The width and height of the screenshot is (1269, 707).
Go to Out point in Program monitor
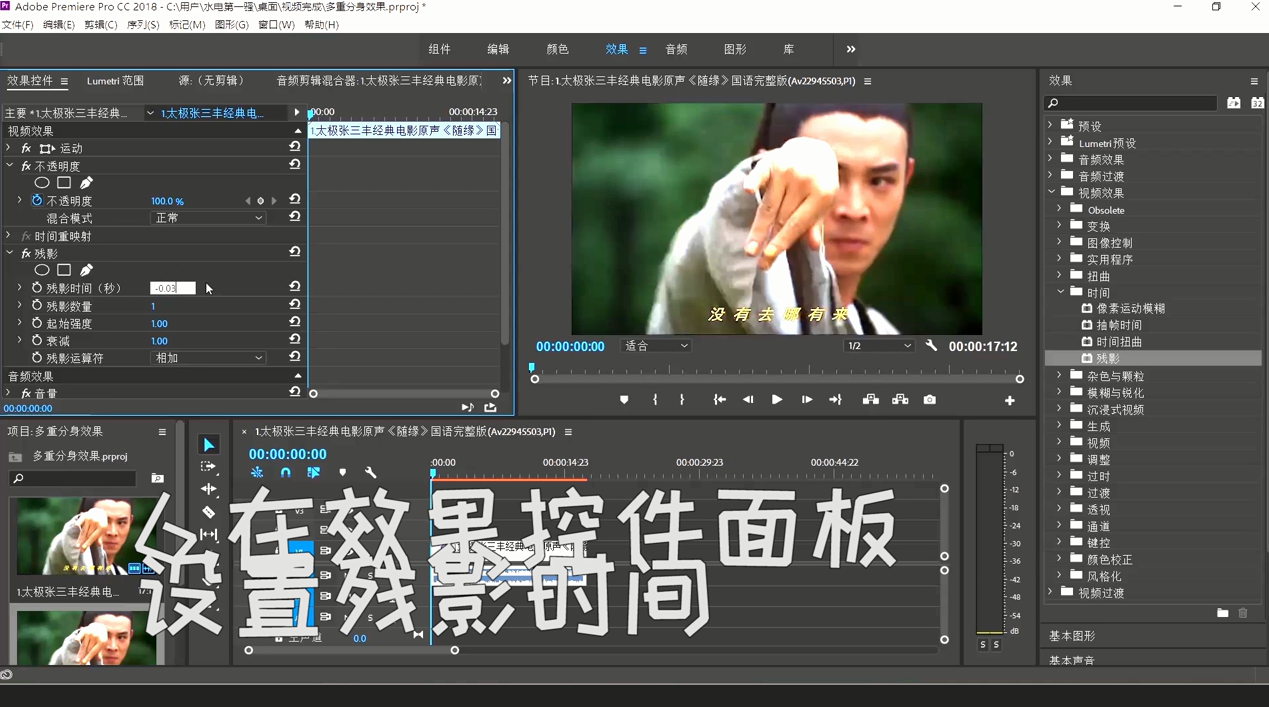pos(835,400)
